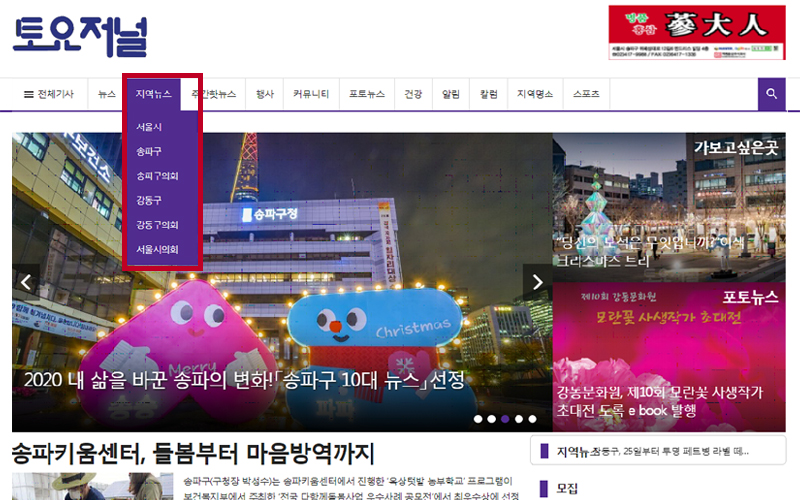Select 서울시의회 in the dropdown

(x=157, y=249)
